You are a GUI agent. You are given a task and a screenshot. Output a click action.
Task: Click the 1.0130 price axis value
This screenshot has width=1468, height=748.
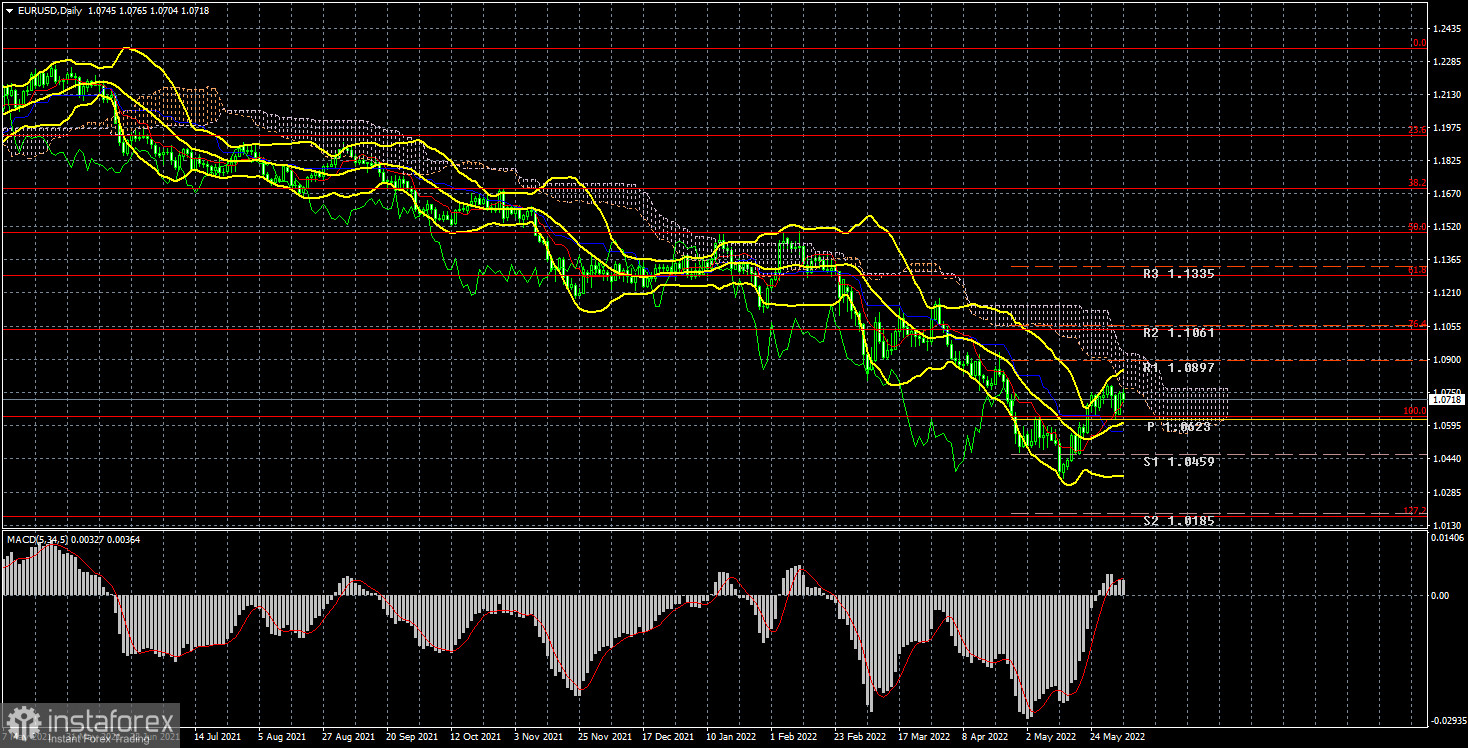pyautogui.click(x=1446, y=525)
